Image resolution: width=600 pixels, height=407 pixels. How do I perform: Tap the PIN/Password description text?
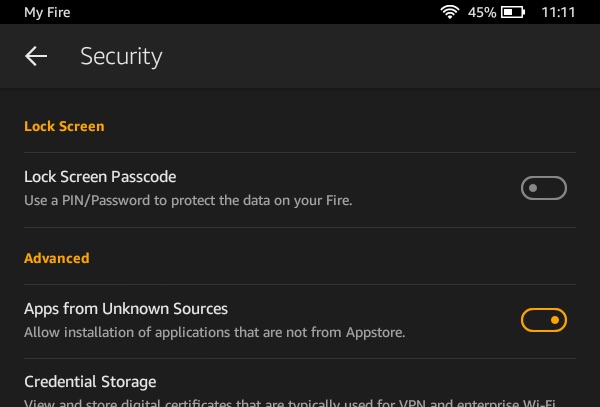pyautogui.click(x=188, y=200)
